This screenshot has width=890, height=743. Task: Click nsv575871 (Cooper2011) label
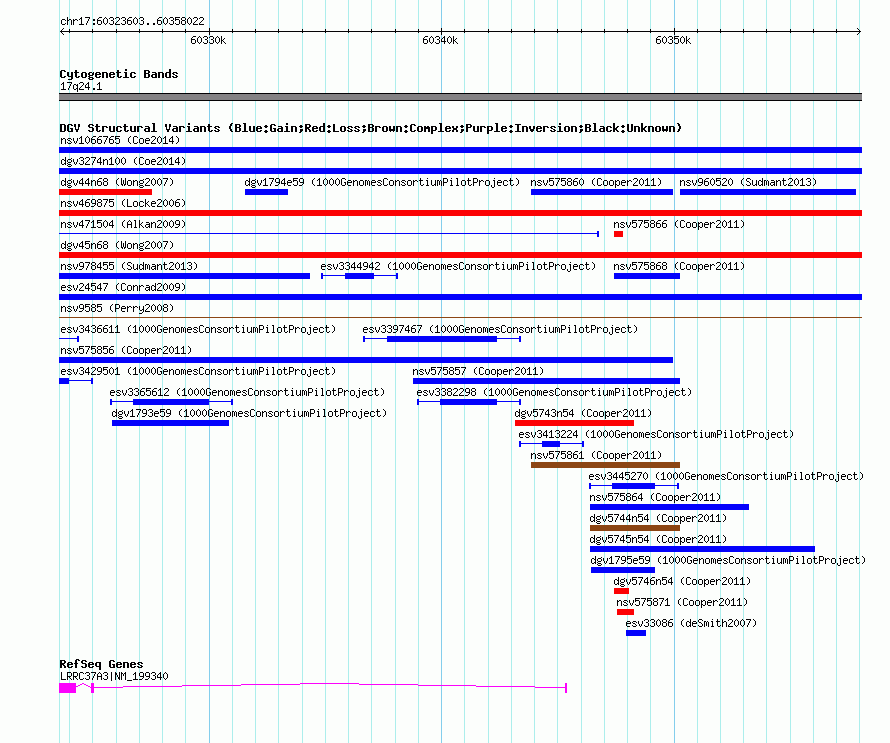[x=682, y=602]
